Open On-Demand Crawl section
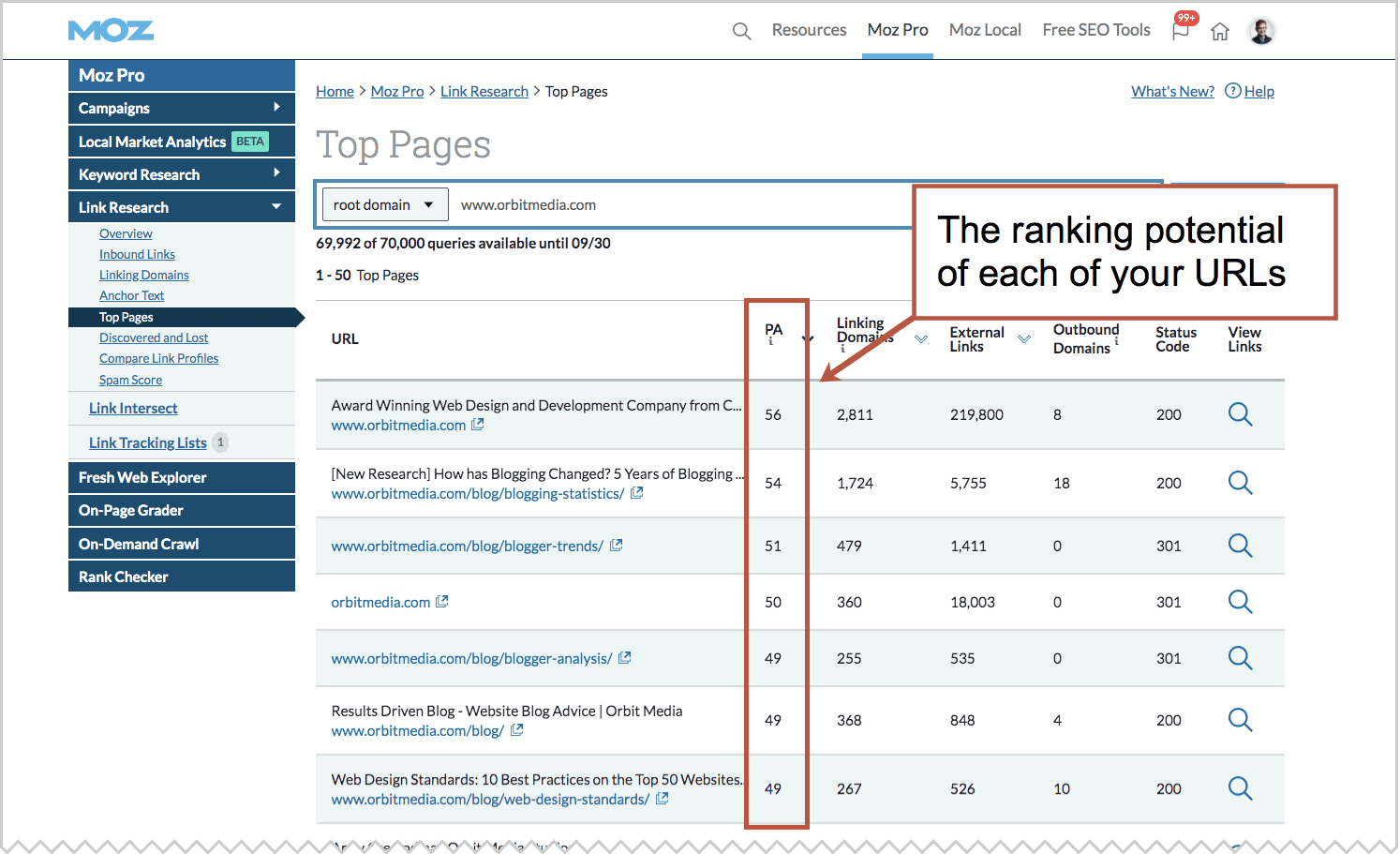 182,544
